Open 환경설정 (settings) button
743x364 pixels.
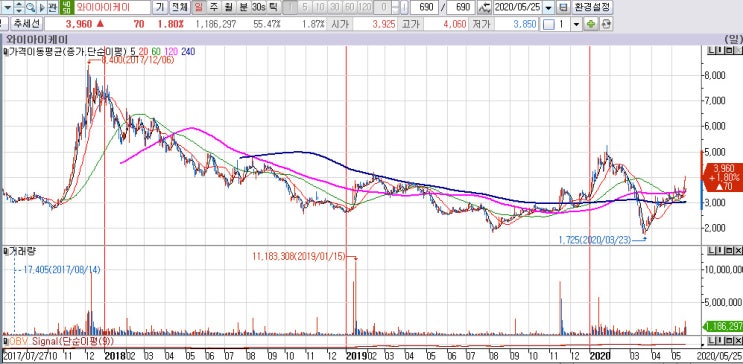click(592, 7)
